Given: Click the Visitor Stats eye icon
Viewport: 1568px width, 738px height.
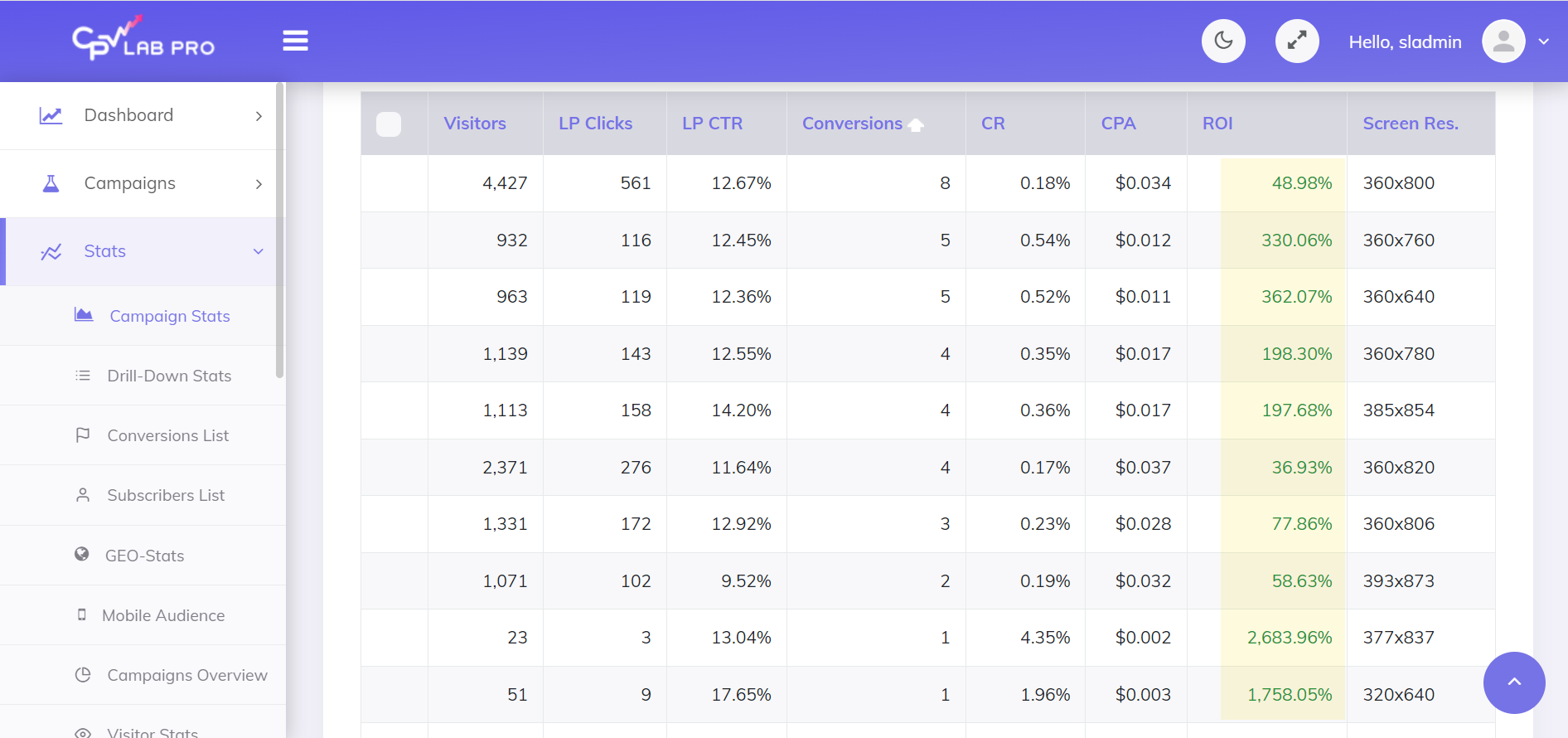Looking at the screenshot, I should (x=83, y=733).
